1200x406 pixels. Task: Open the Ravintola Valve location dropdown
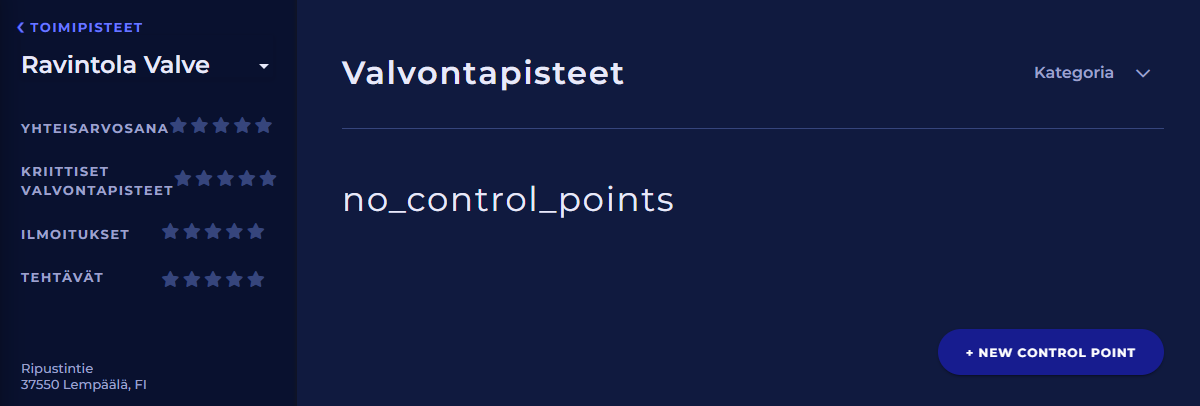click(264, 66)
